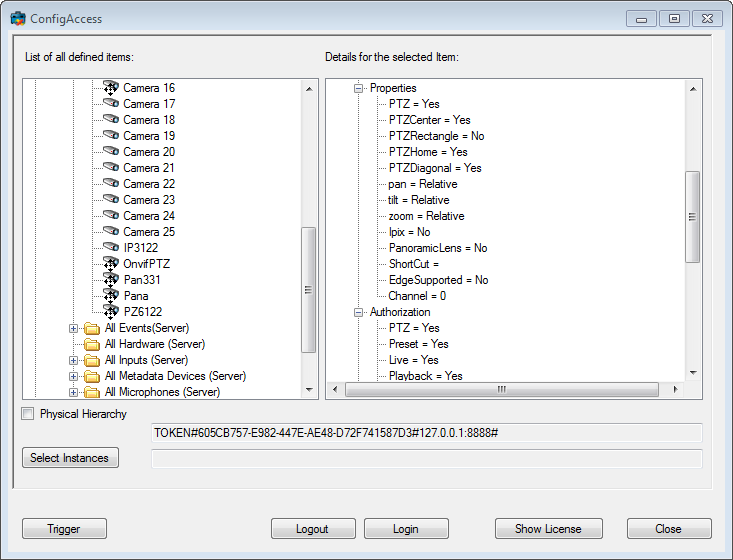Image resolution: width=733 pixels, height=560 pixels.
Task: Click the Select Instances button
Action: pos(70,458)
